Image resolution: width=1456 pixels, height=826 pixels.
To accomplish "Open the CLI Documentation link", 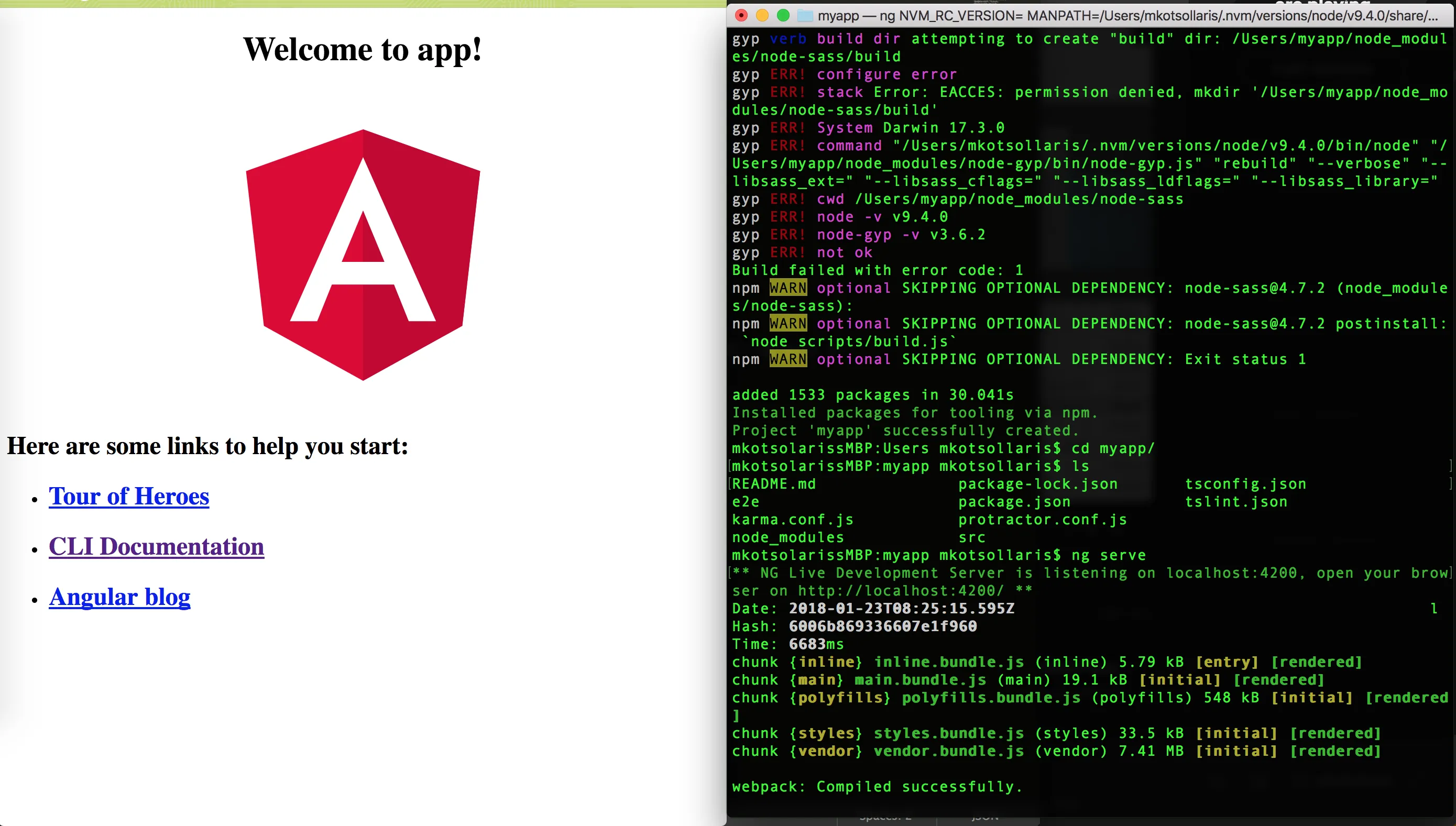I will [156, 546].
